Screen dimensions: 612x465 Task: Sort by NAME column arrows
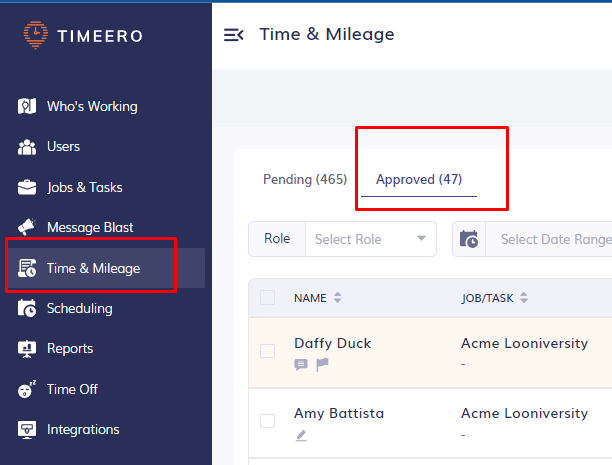coord(338,298)
